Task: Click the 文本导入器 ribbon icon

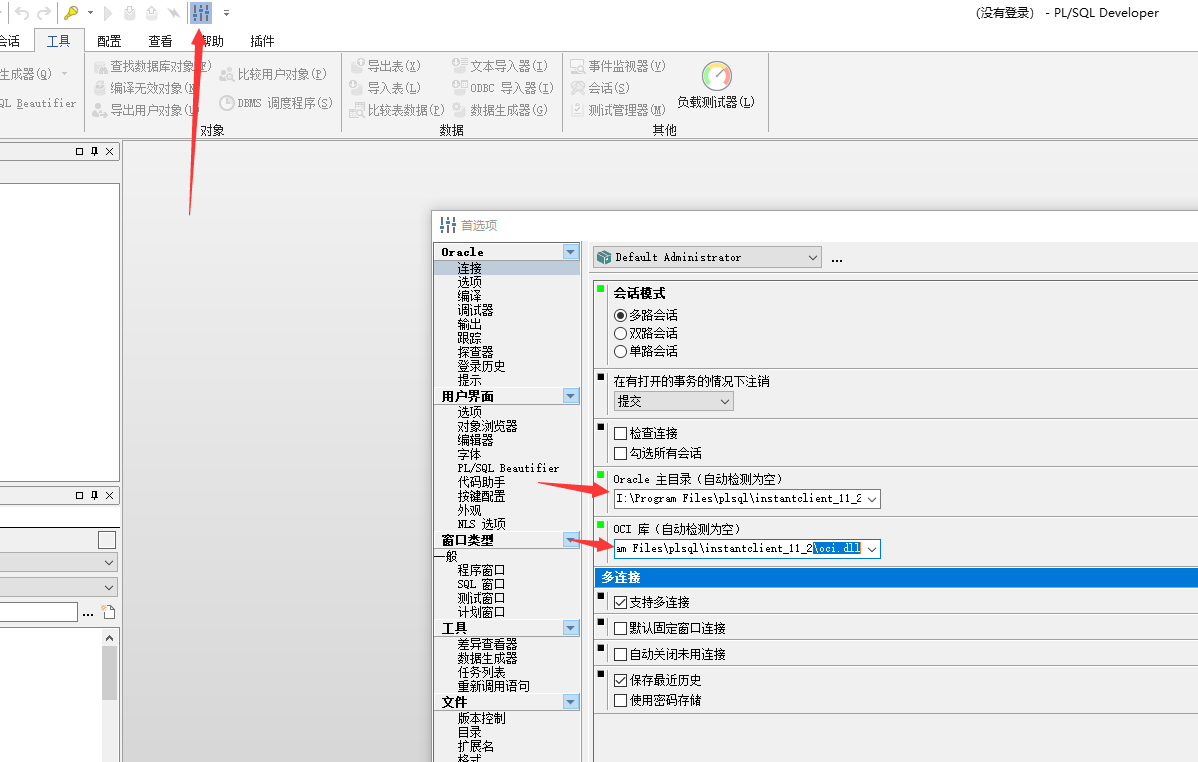Action: coord(459,66)
